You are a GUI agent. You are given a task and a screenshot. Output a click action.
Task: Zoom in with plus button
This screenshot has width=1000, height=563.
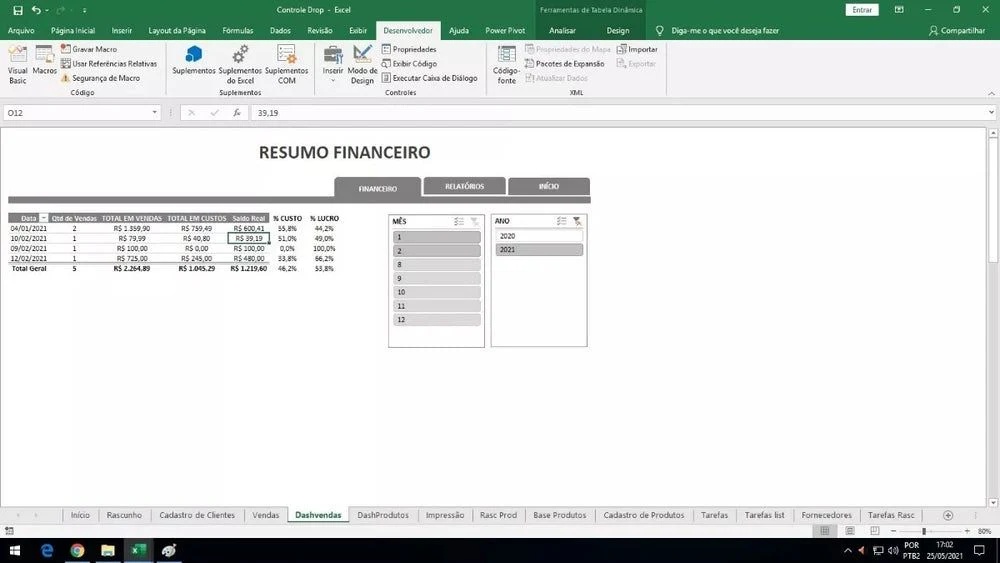point(967,531)
